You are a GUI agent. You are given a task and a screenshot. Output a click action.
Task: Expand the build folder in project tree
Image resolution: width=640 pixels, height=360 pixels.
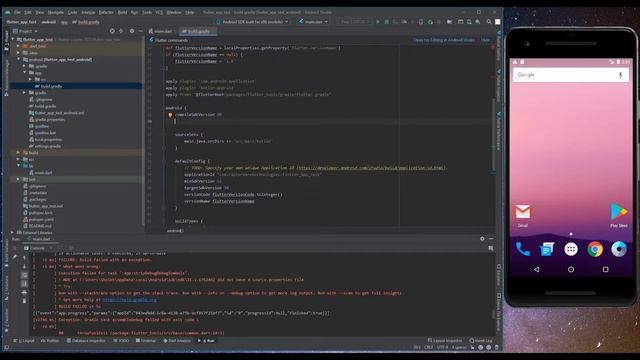point(18,153)
